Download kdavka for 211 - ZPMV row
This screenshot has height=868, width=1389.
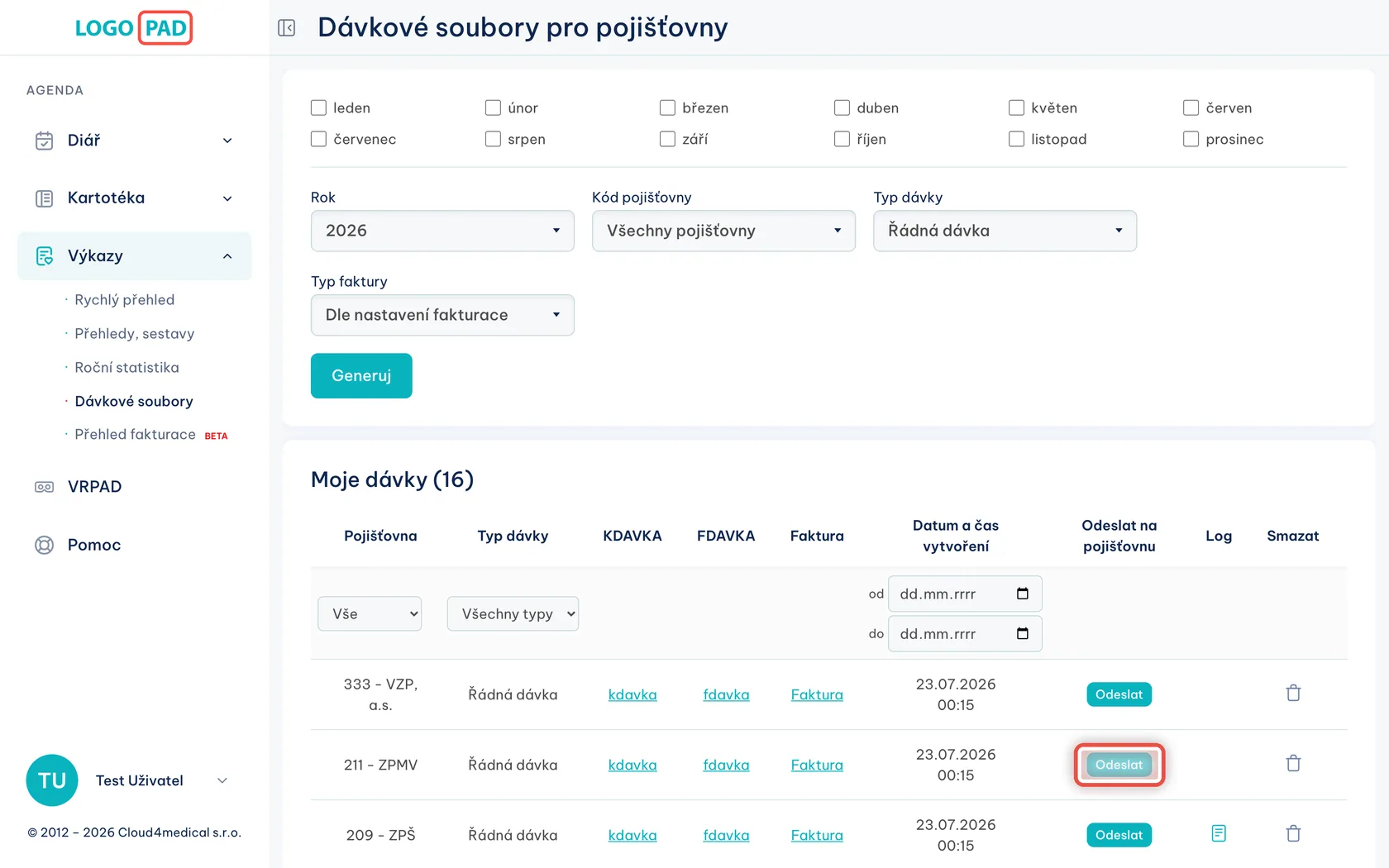(632, 765)
